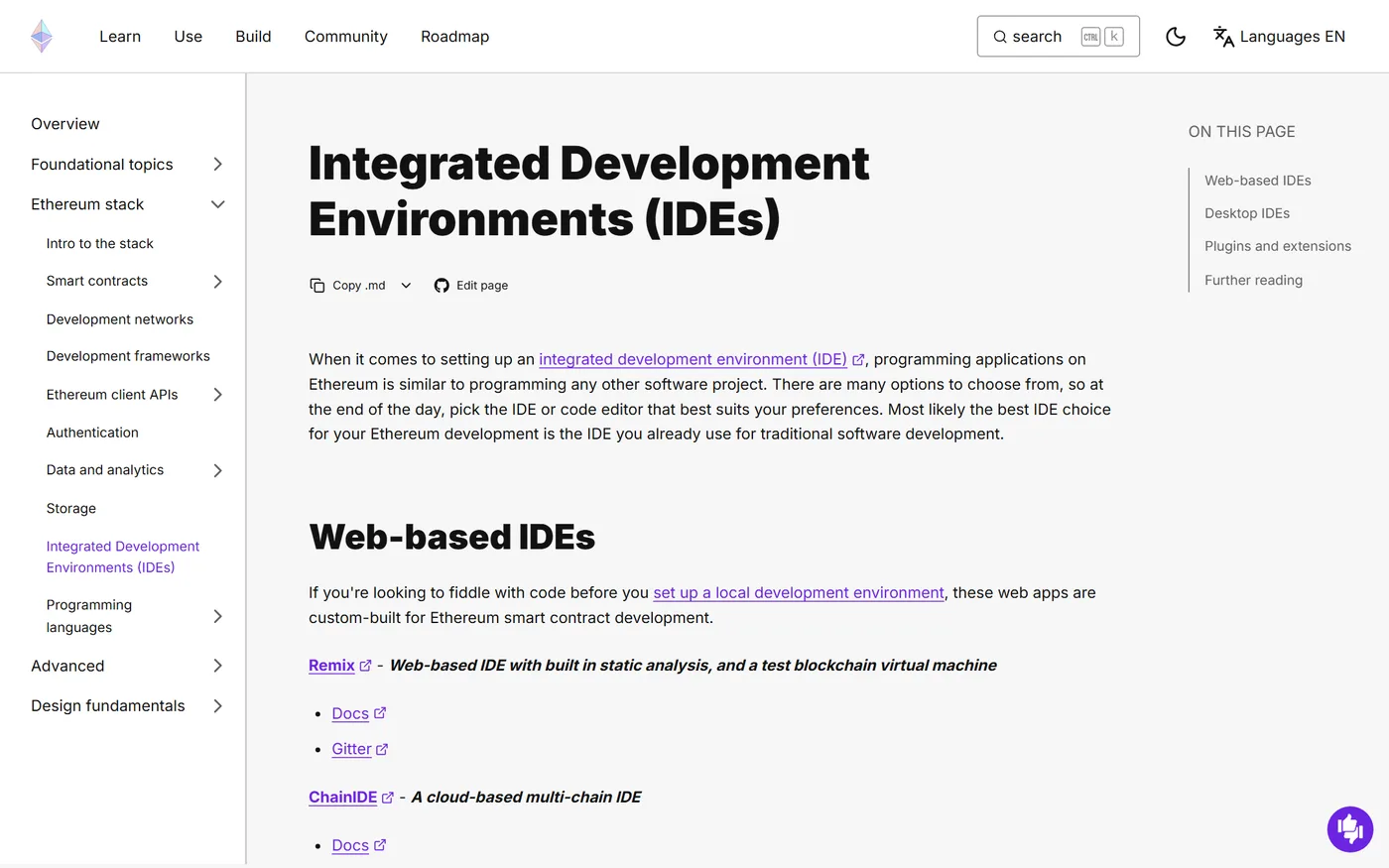Open the integrated development environment (IDE) link
The image size is (1389, 868).
point(693,360)
